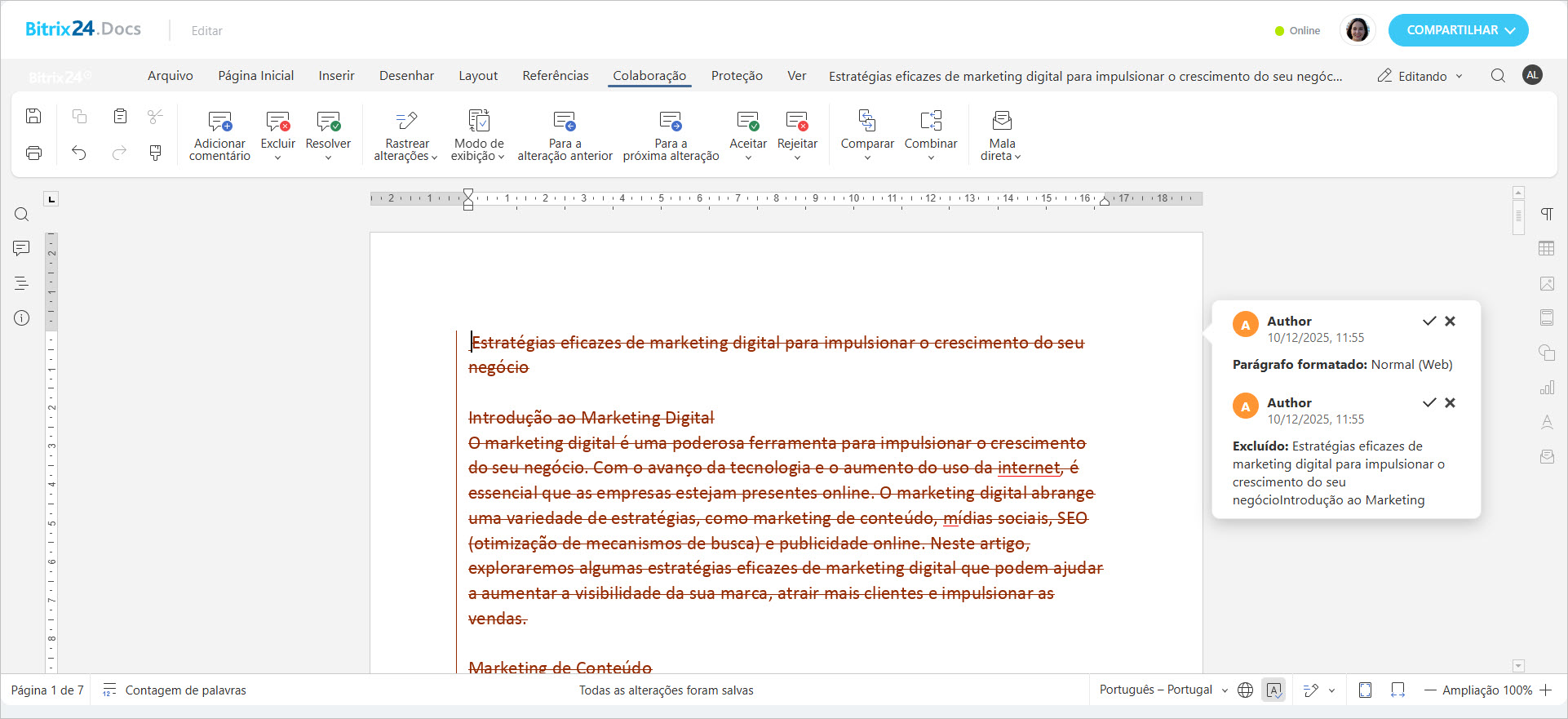Open the table settings icon in right sidebar
The width and height of the screenshot is (1568, 719).
pyautogui.click(x=1547, y=249)
